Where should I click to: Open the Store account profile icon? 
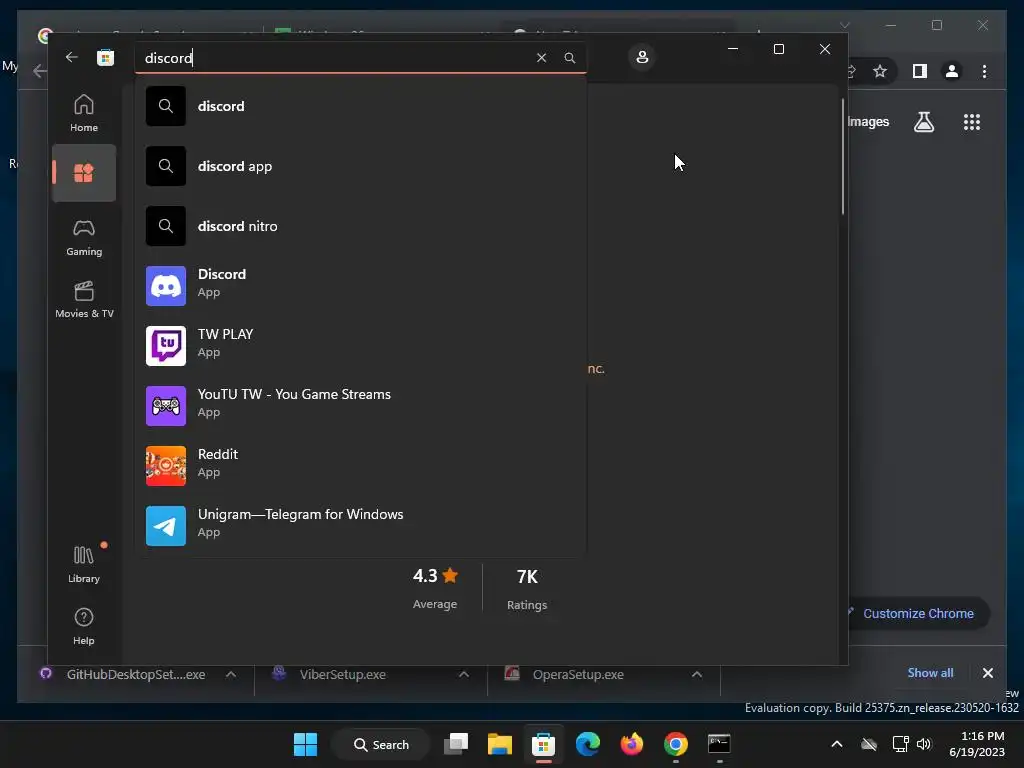pos(642,57)
